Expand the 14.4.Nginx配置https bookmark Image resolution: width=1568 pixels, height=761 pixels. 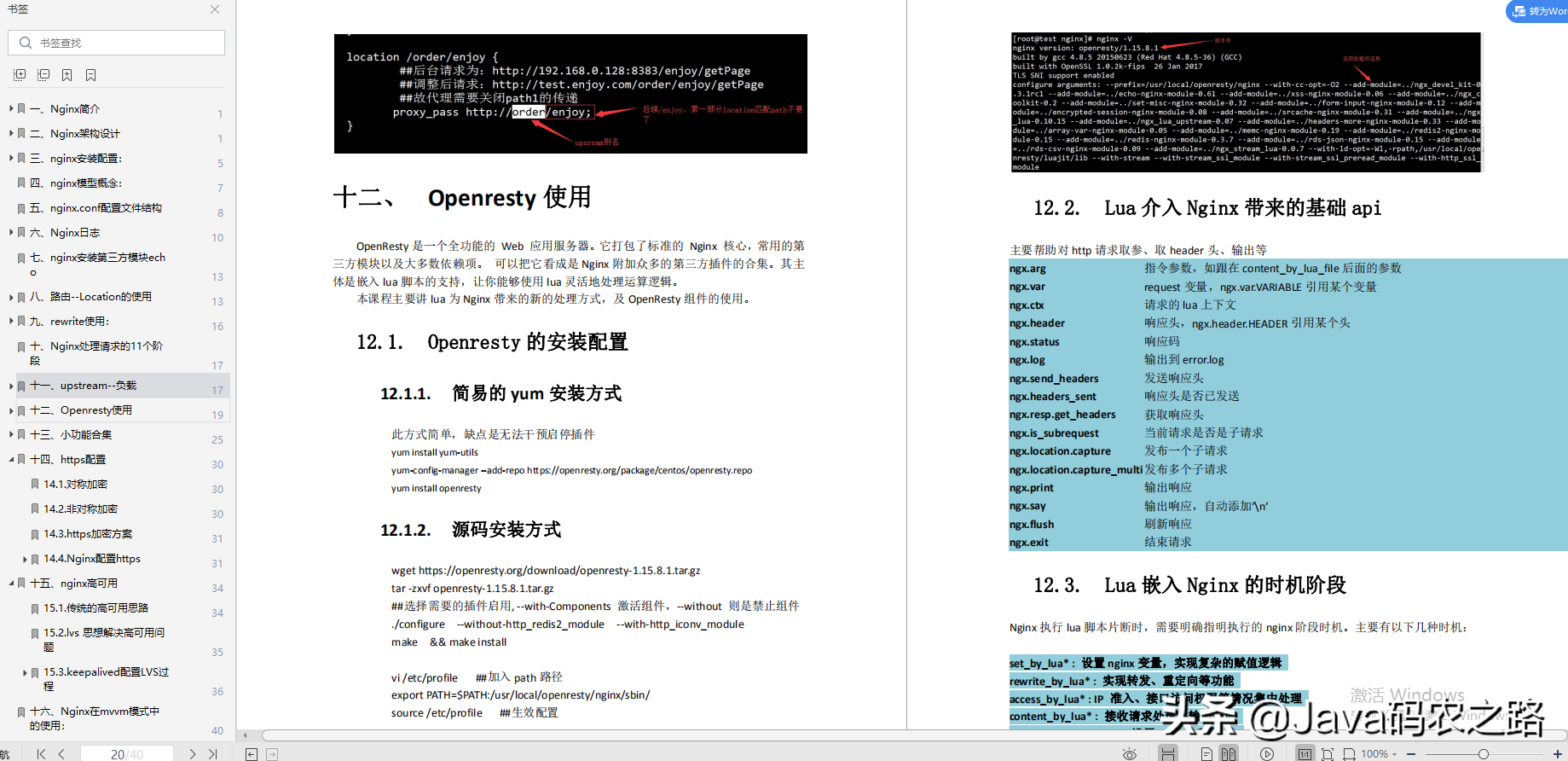(x=25, y=559)
